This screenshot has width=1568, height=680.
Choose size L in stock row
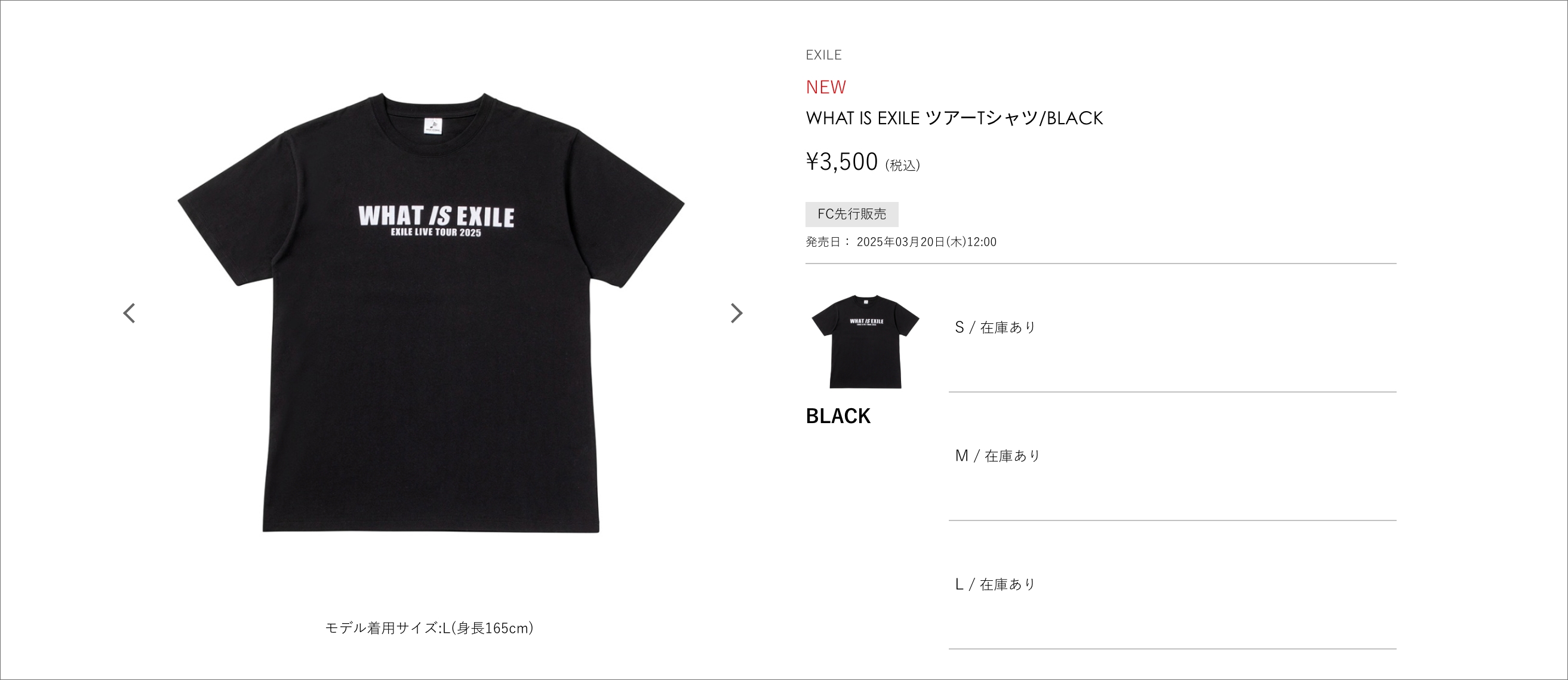[x=1172, y=585]
